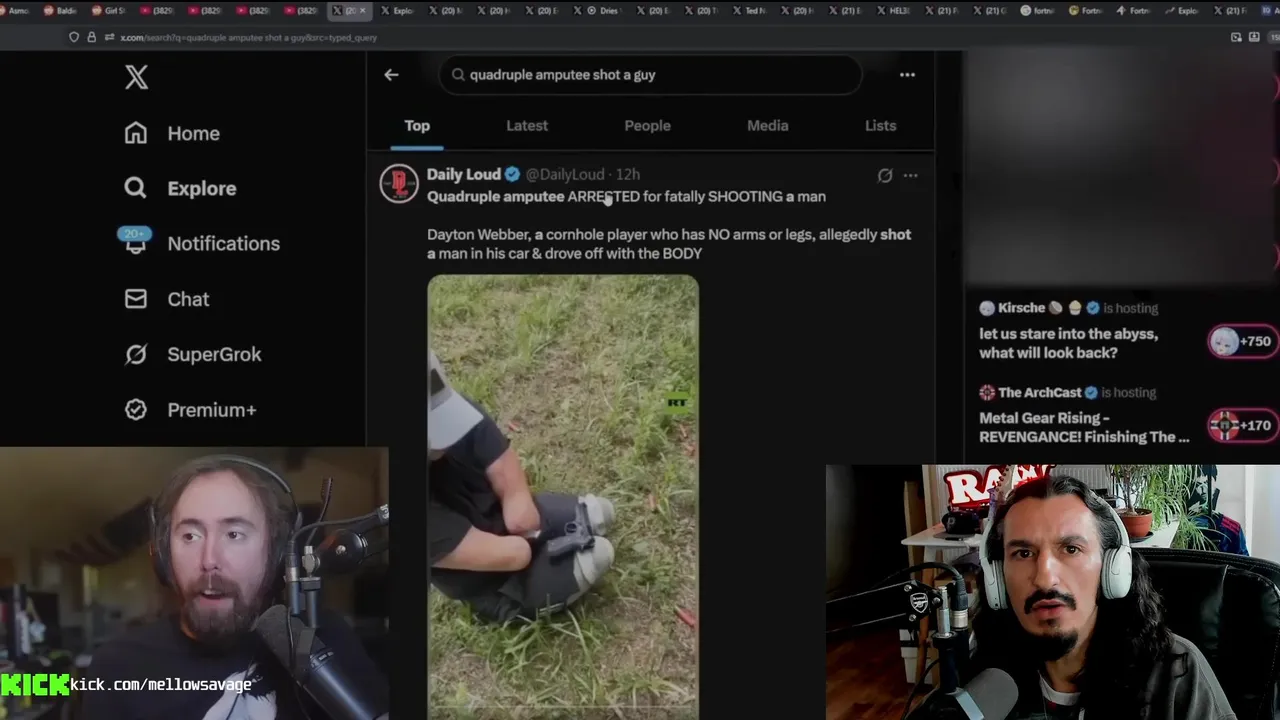Click 'Kirsche is hosting' label
Screen dimensions: 1280x720
click(x=1068, y=308)
